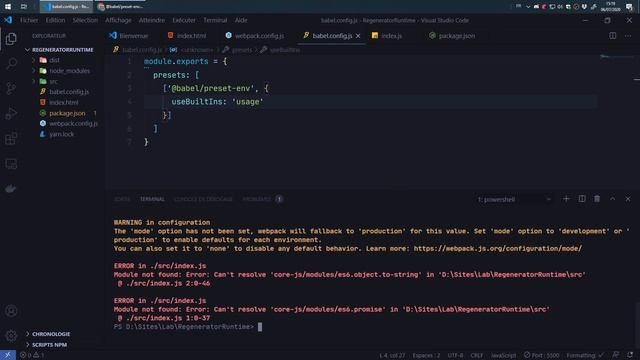Image resolution: width=640 pixels, height=360 pixels.
Task: Toggle Live Server Port: 5500 in status bar
Action: pos(542,356)
